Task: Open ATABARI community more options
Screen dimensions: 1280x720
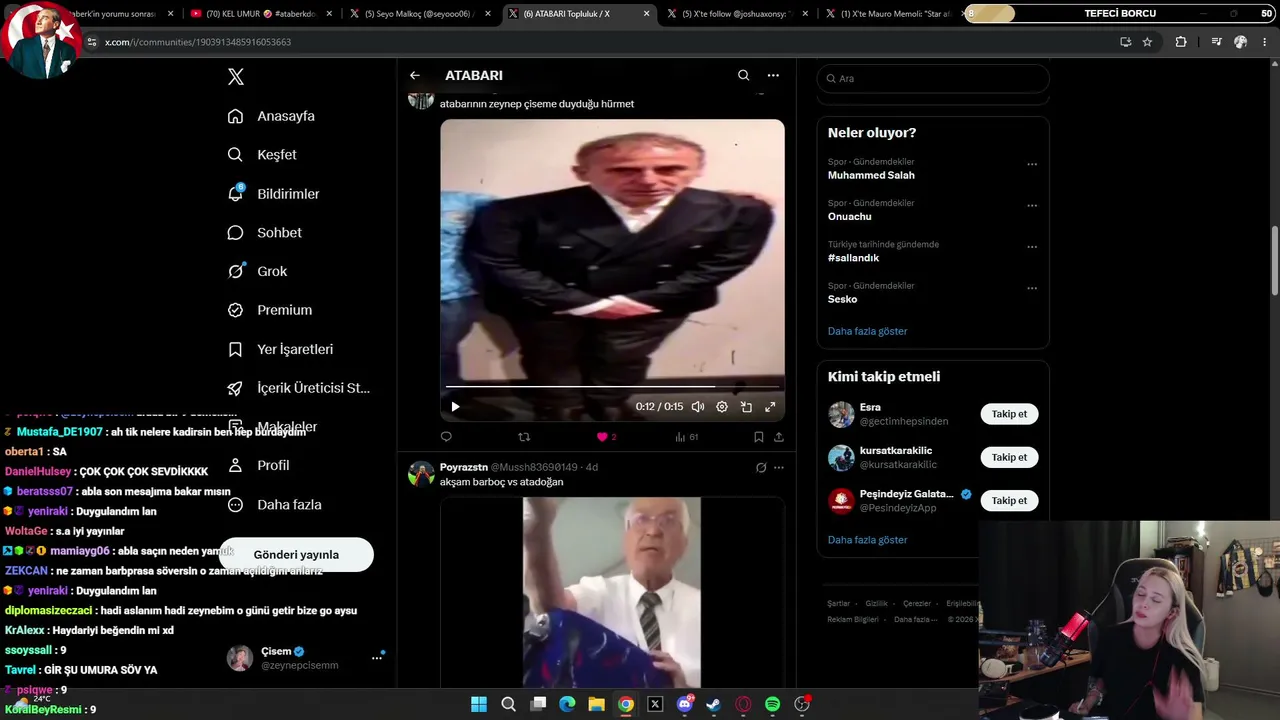Action: pyautogui.click(x=773, y=75)
